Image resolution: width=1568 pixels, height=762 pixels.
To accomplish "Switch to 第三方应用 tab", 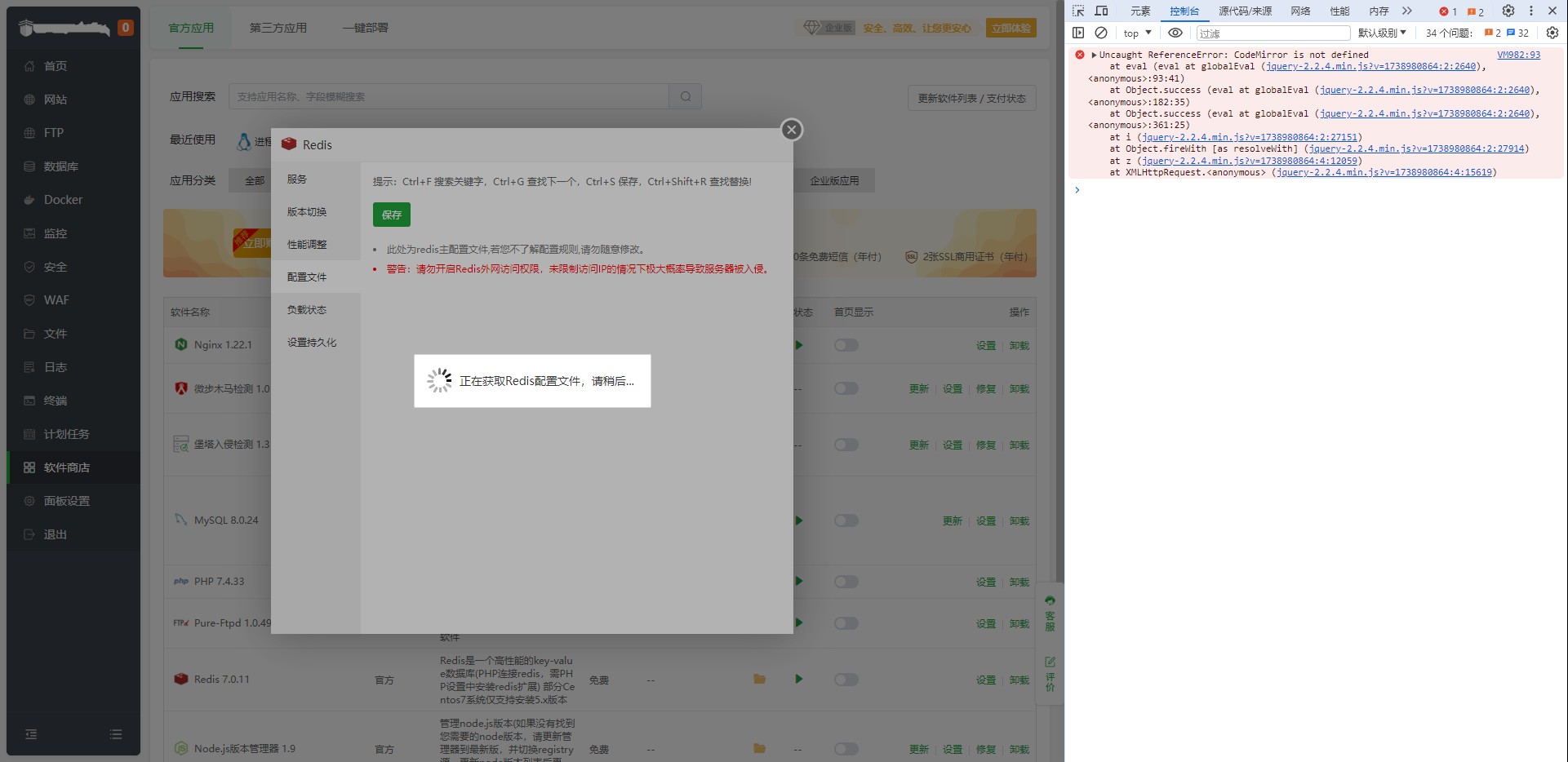I will [x=278, y=28].
